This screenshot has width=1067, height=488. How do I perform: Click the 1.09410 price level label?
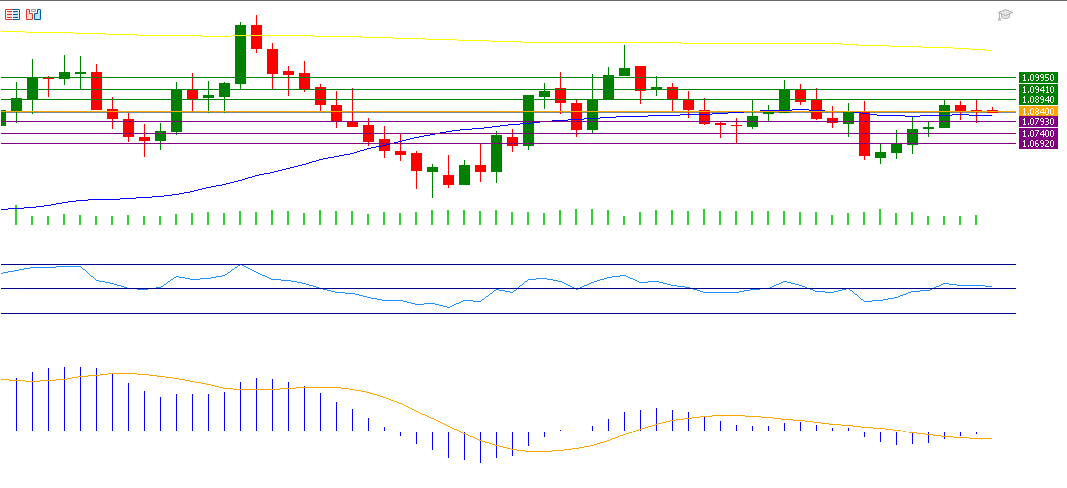pyautogui.click(x=1037, y=89)
